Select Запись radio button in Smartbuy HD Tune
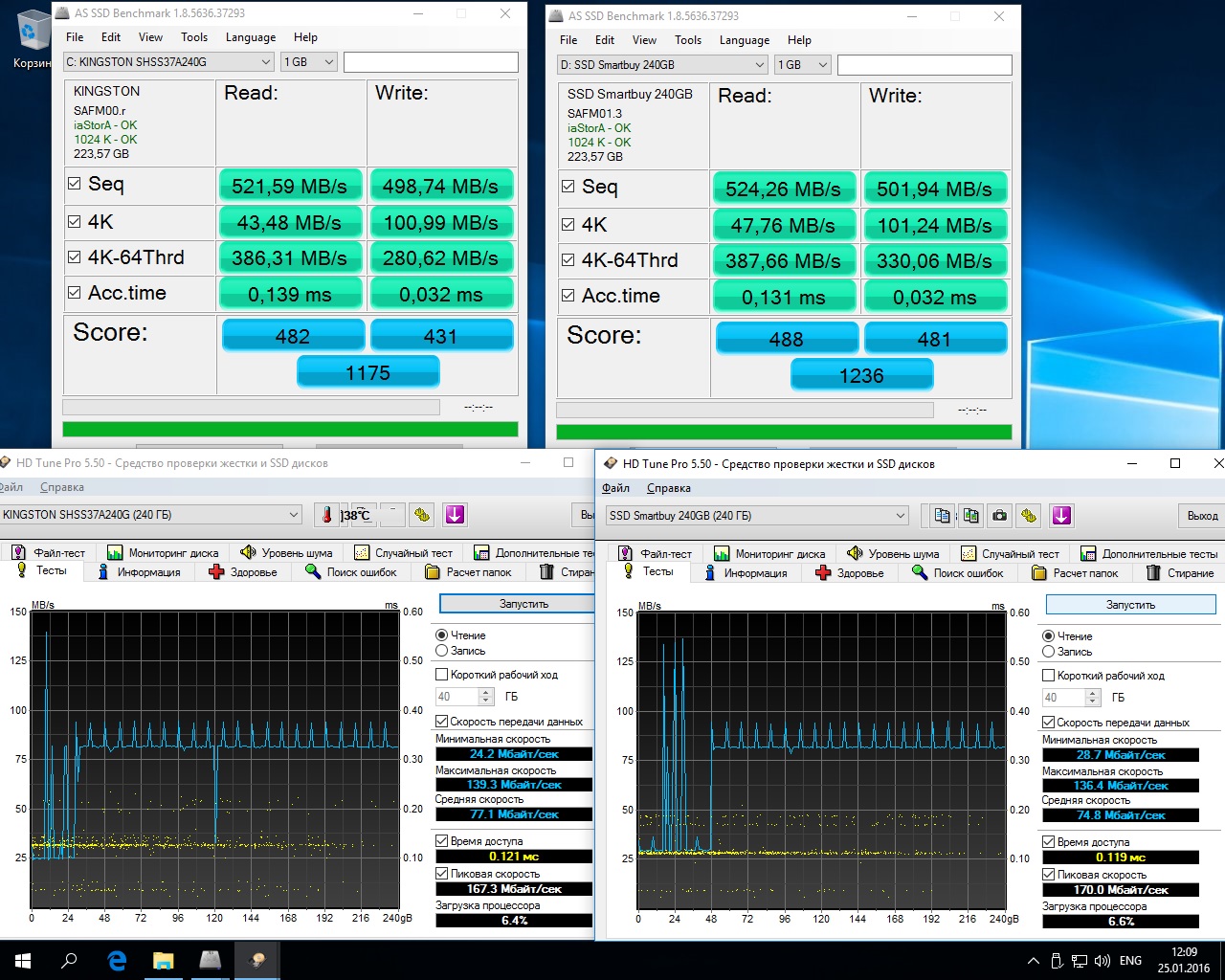The image size is (1225, 980). point(1049,652)
